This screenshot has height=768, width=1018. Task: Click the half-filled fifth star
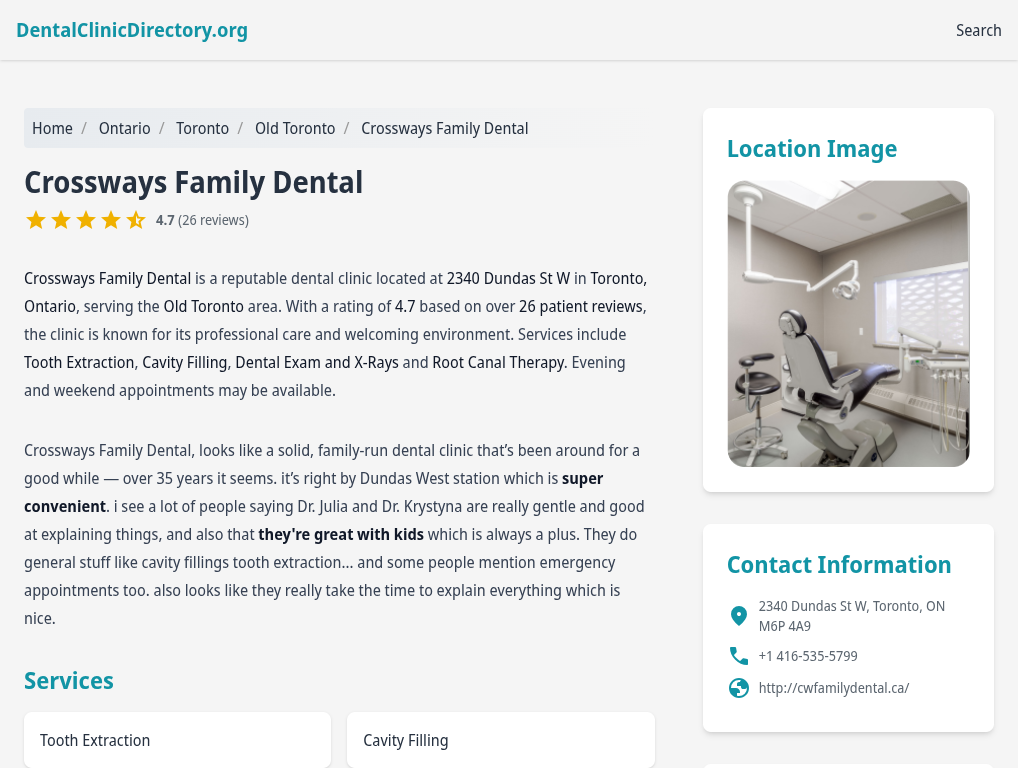136,220
